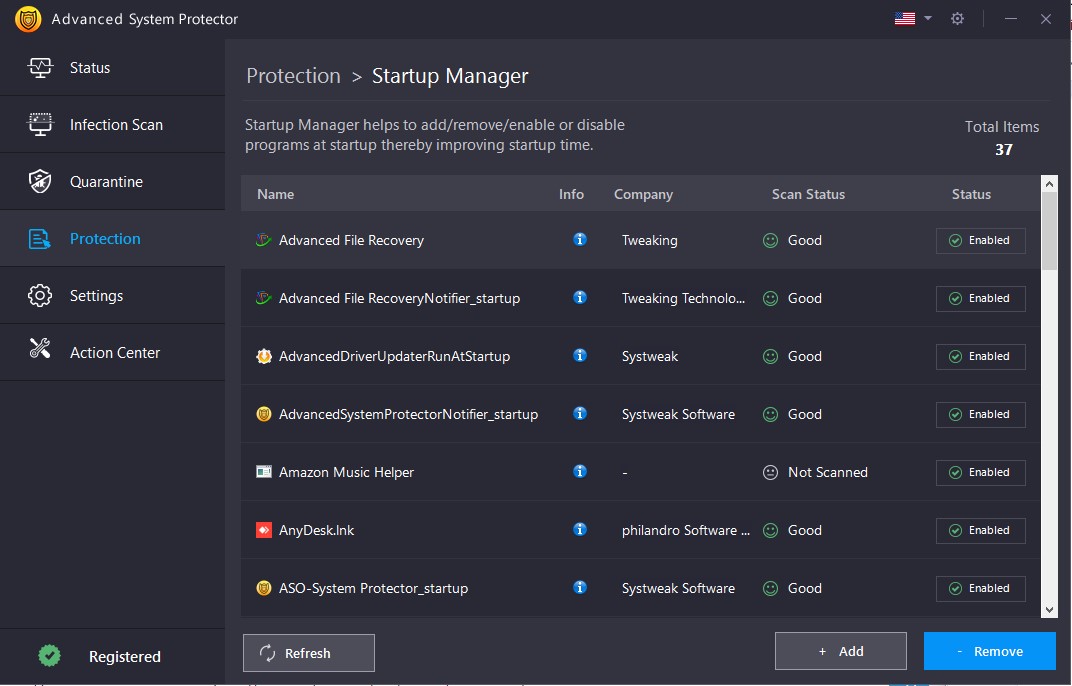Open the language flag dropdown
This screenshot has height=686, width=1072.
pyautogui.click(x=910, y=18)
